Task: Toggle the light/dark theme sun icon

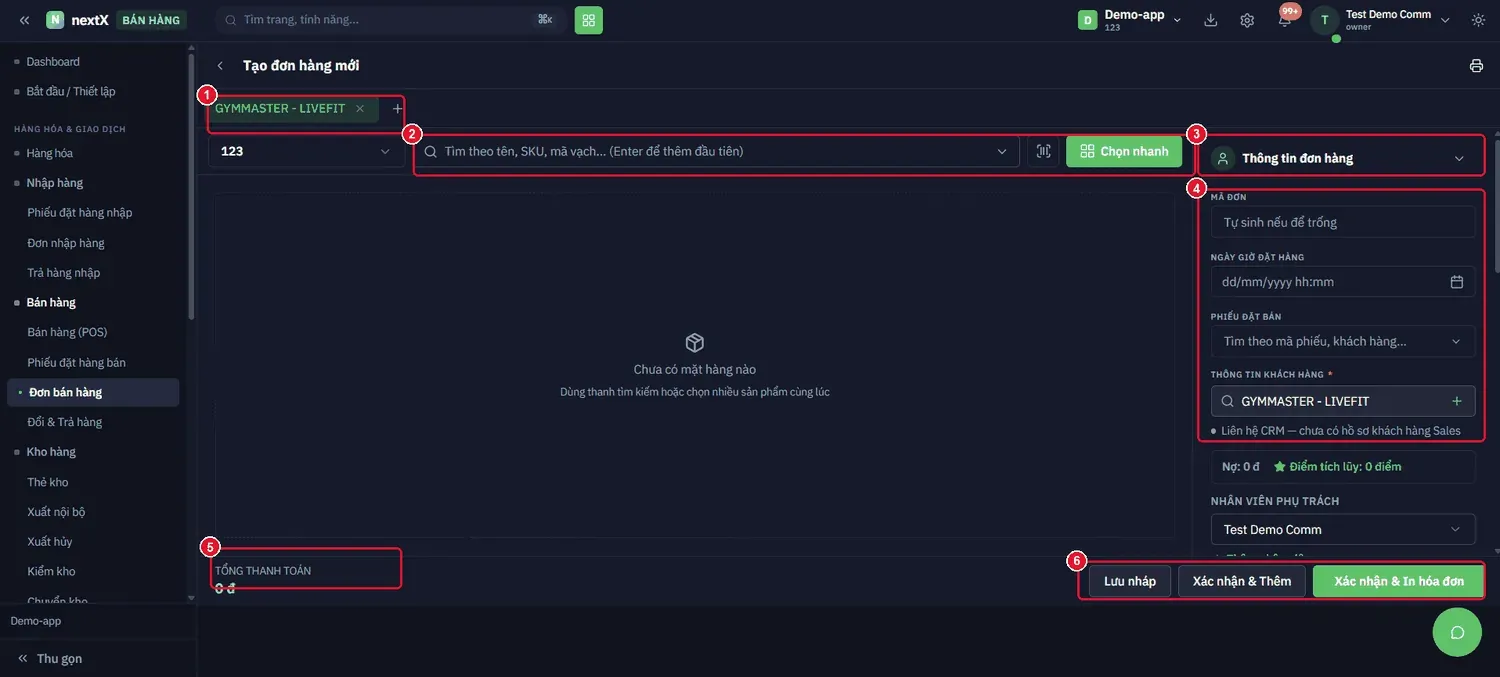Action: click(1478, 20)
